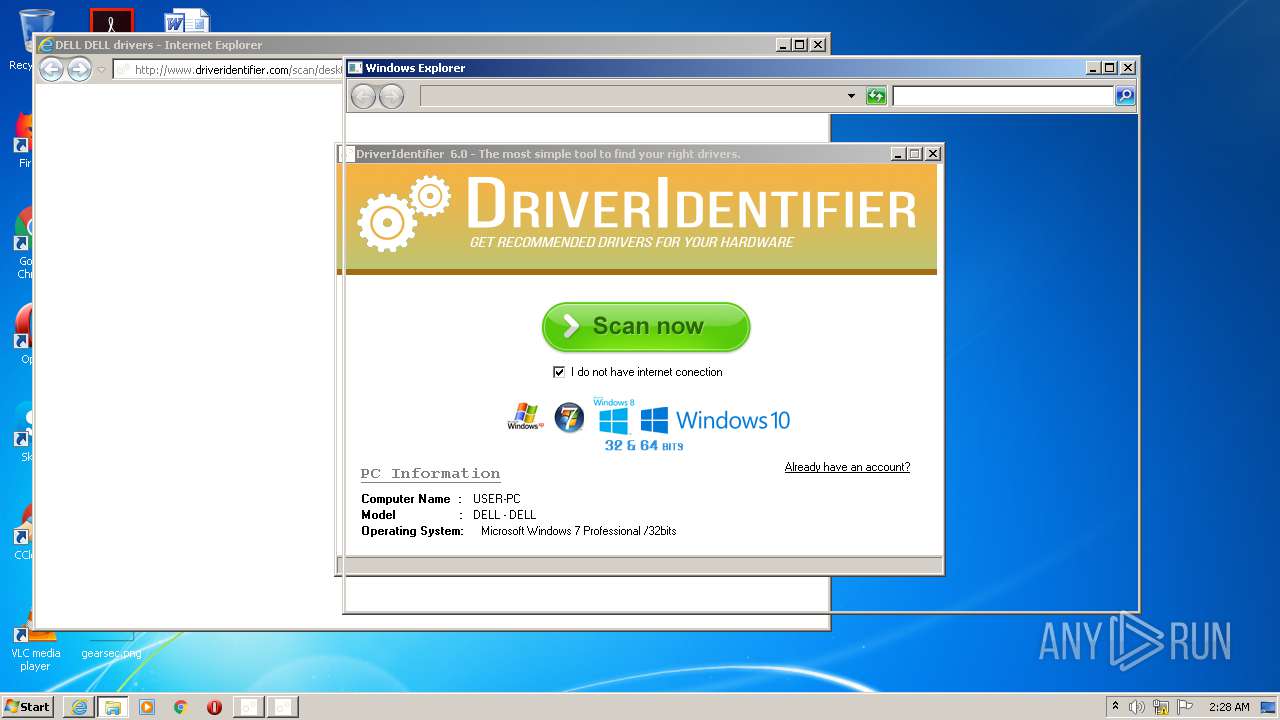Close the DriverIdentifier 6.0 window
Screen dimensions: 1280x720
click(933, 154)
